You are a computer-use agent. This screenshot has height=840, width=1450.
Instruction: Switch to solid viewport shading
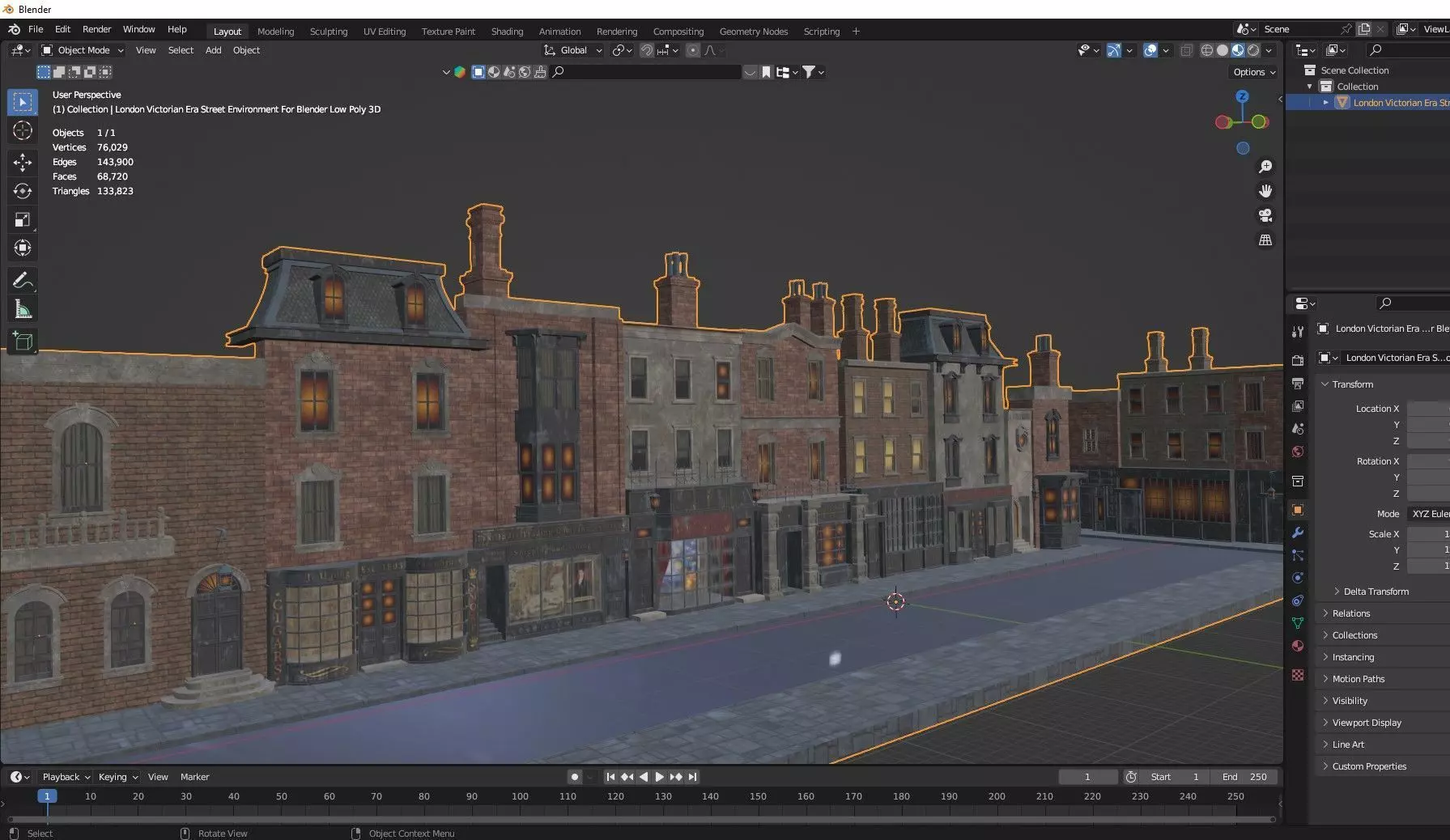click(x=1223, y=50)
